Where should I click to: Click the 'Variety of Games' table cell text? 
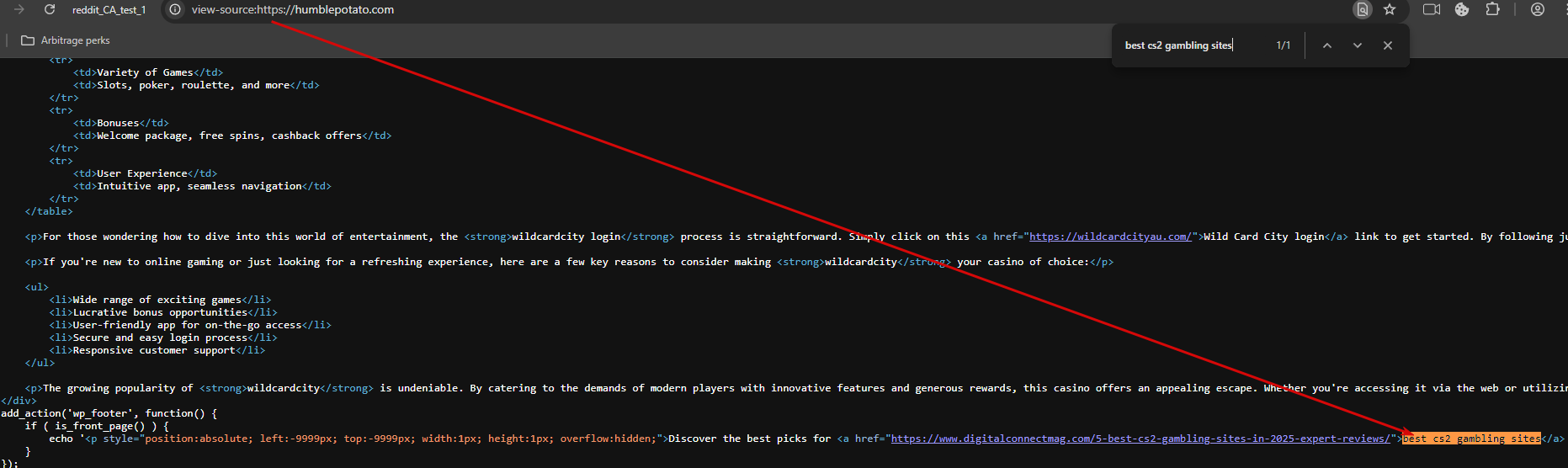[145, 72]
